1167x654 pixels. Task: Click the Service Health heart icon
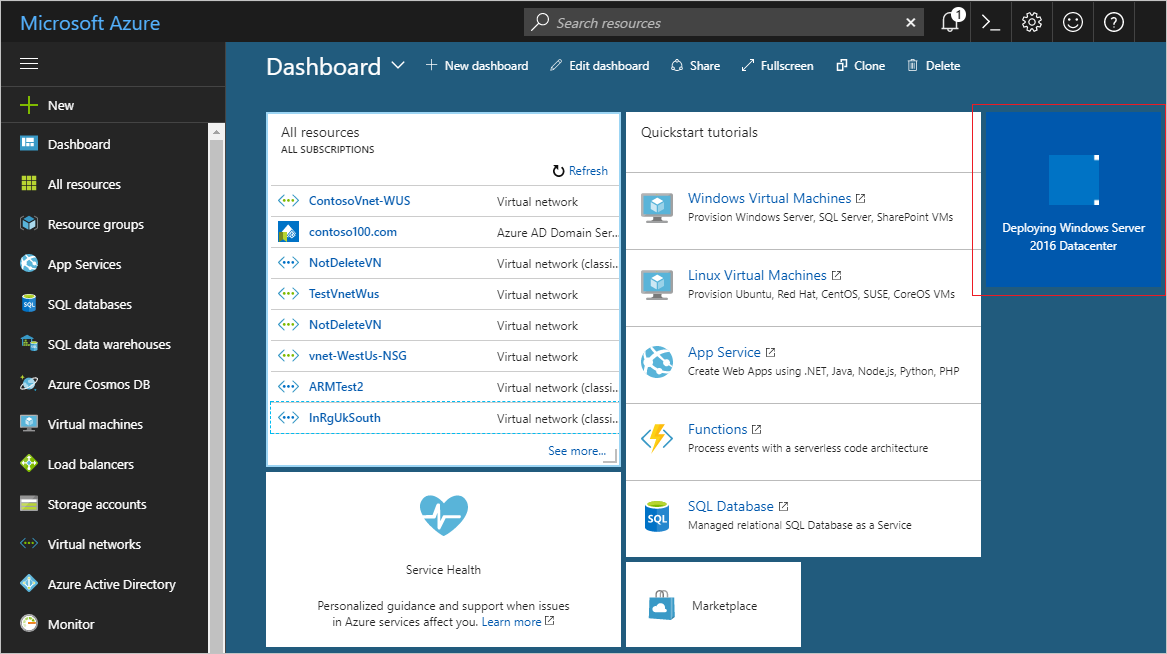(444, 515)
